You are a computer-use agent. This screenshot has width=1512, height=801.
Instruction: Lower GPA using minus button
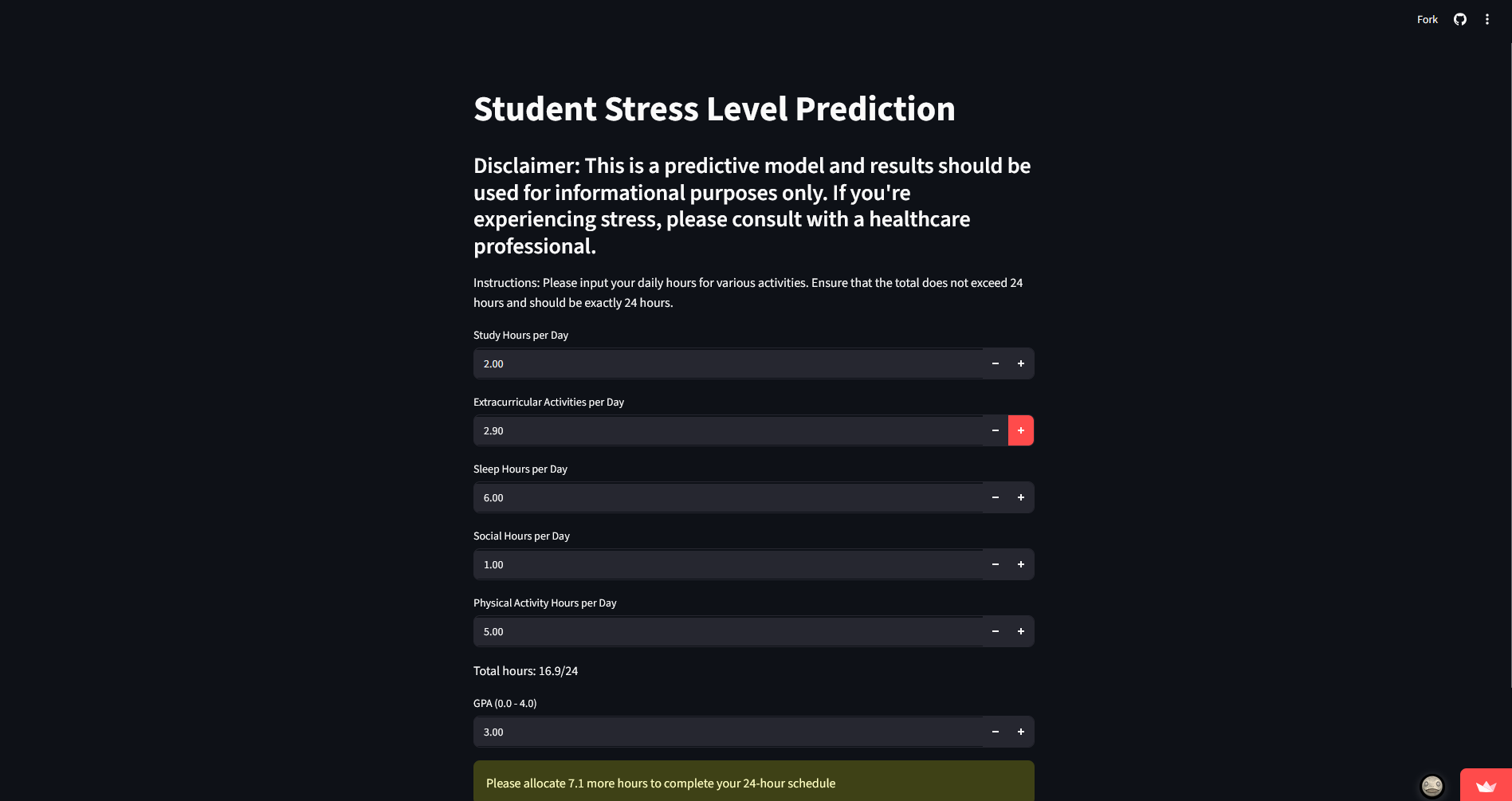(x=996, y=732)
